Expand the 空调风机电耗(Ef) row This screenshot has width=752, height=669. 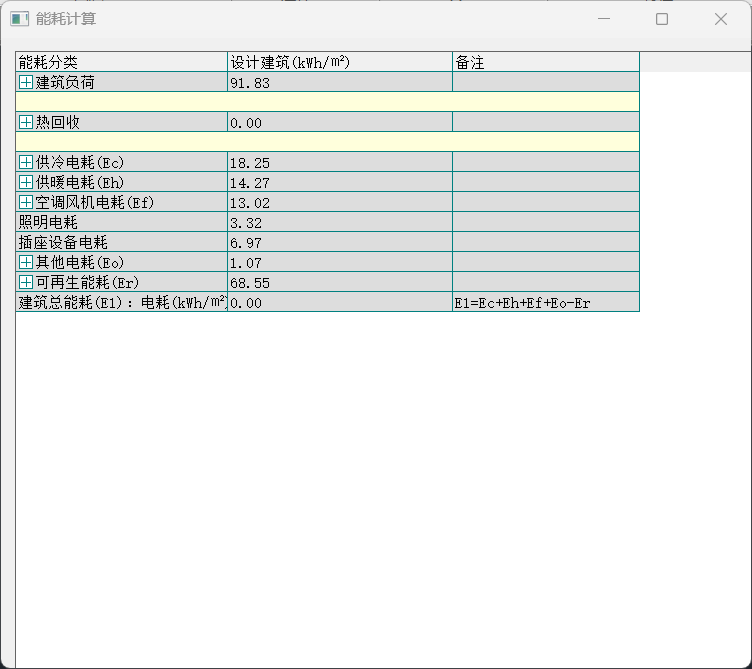pos(26,202)
